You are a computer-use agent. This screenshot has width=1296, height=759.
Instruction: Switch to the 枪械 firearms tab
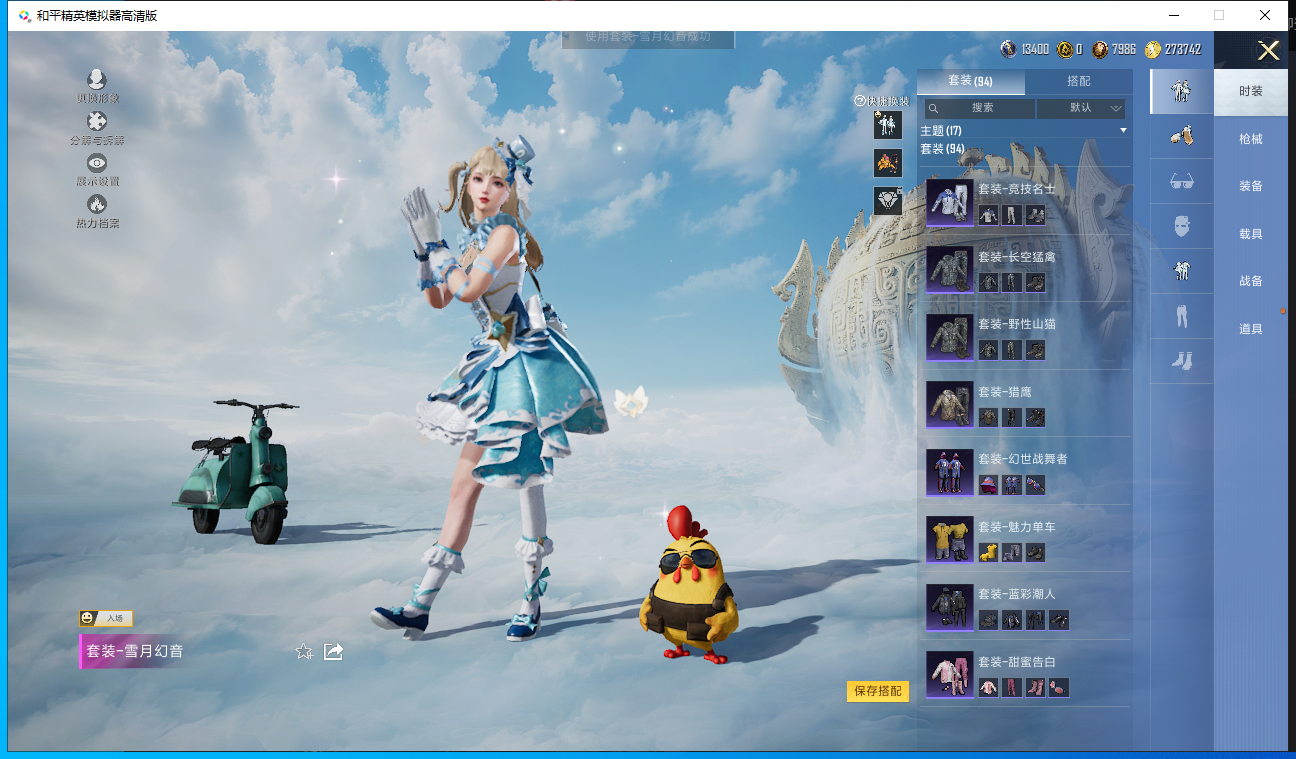tap(1251, 139)
